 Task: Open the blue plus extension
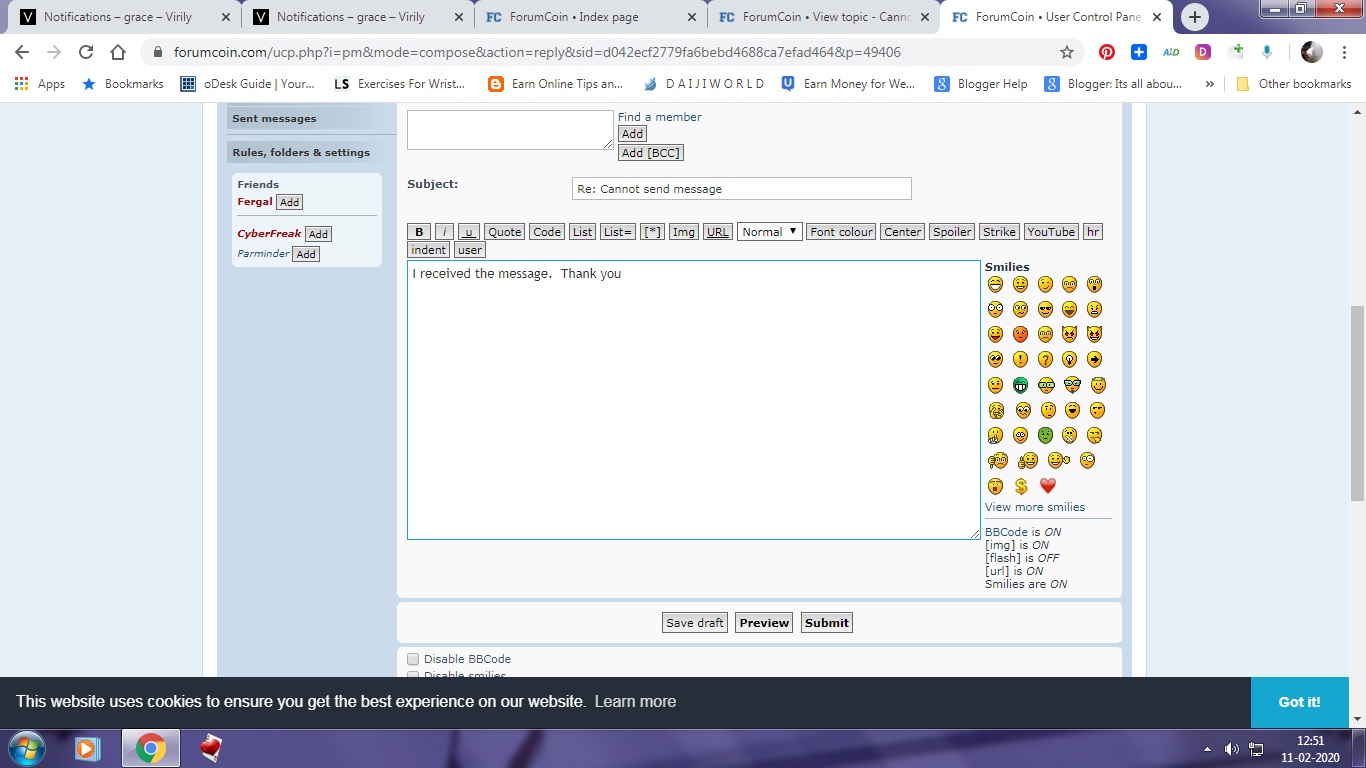tap(1138, 53)
